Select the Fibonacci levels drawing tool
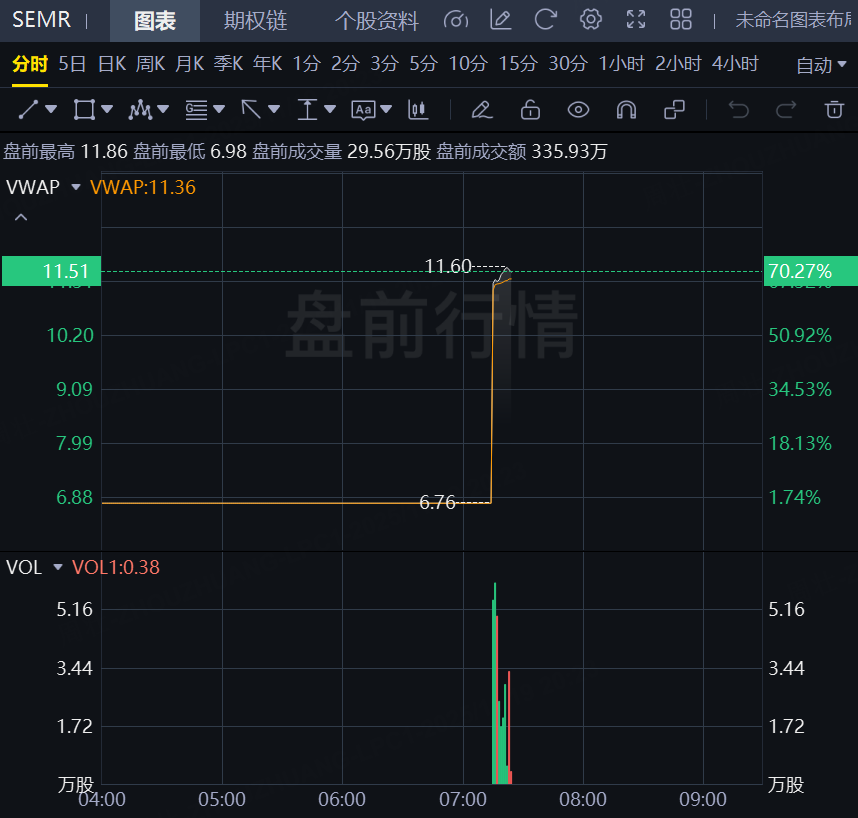The width and height of the screenshot is (858, 818). [196, 109]
